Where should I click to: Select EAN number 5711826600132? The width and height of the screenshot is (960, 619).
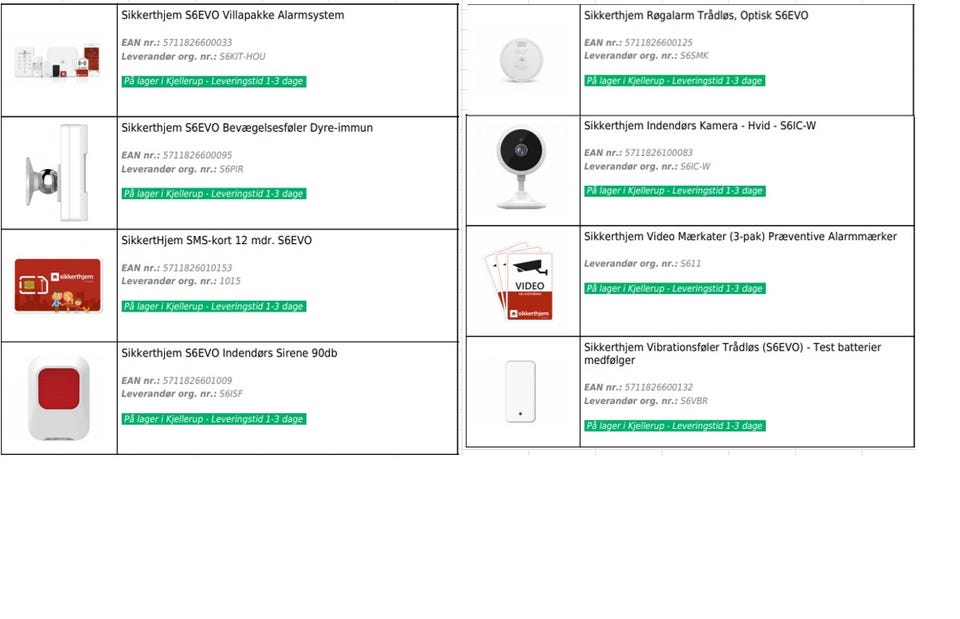(659, 388)
